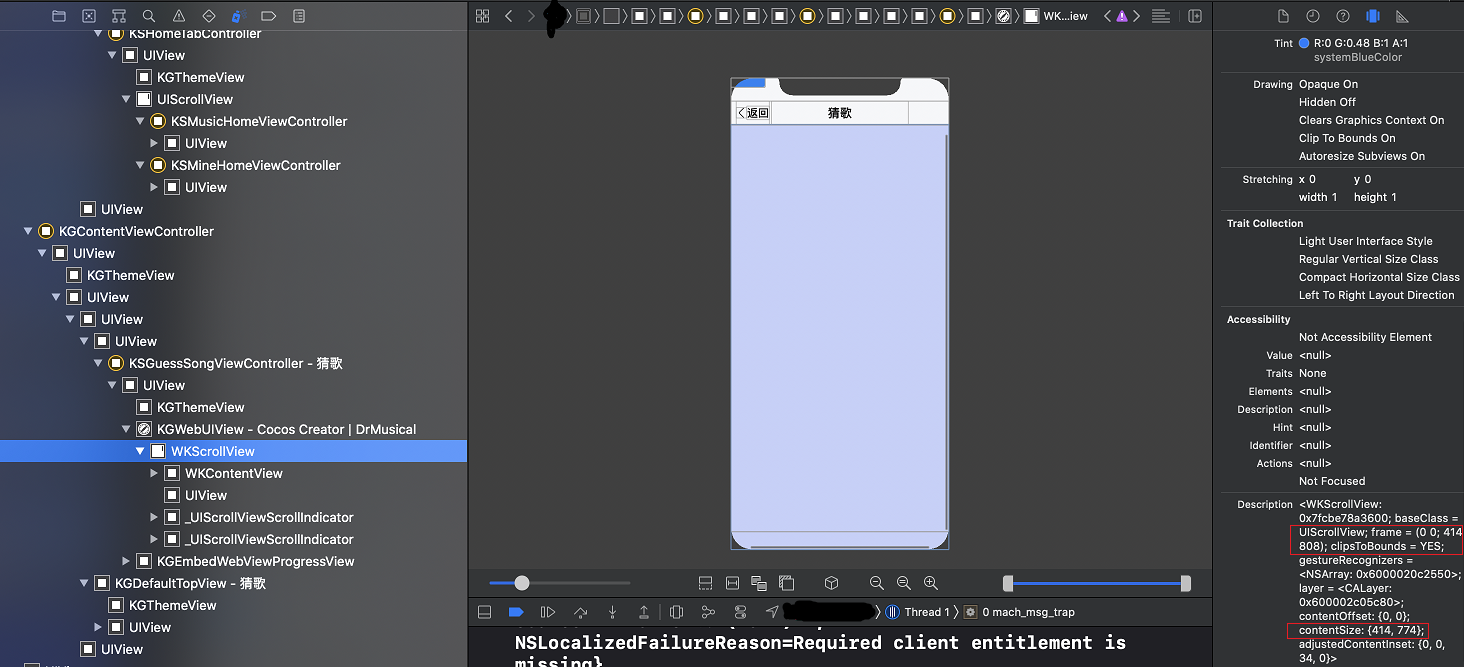
Task: Hide the debug area
Action: tap(484, 612)
